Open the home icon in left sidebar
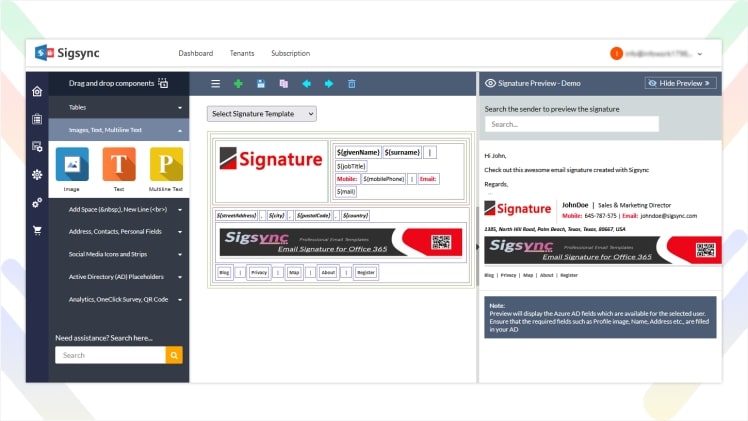The height and width of the screenshot is (421, 748). 37,91
